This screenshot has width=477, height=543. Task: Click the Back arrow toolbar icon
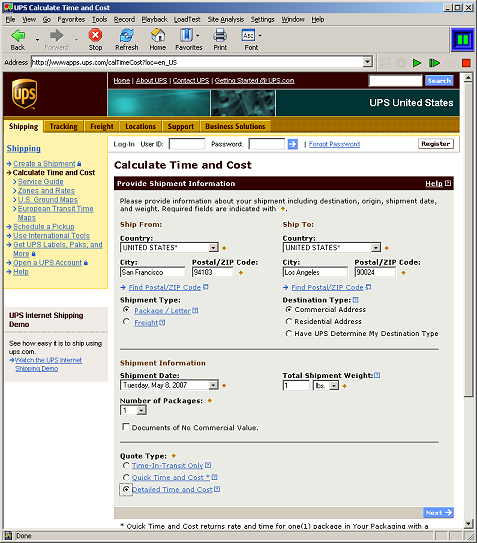point(18,36)
